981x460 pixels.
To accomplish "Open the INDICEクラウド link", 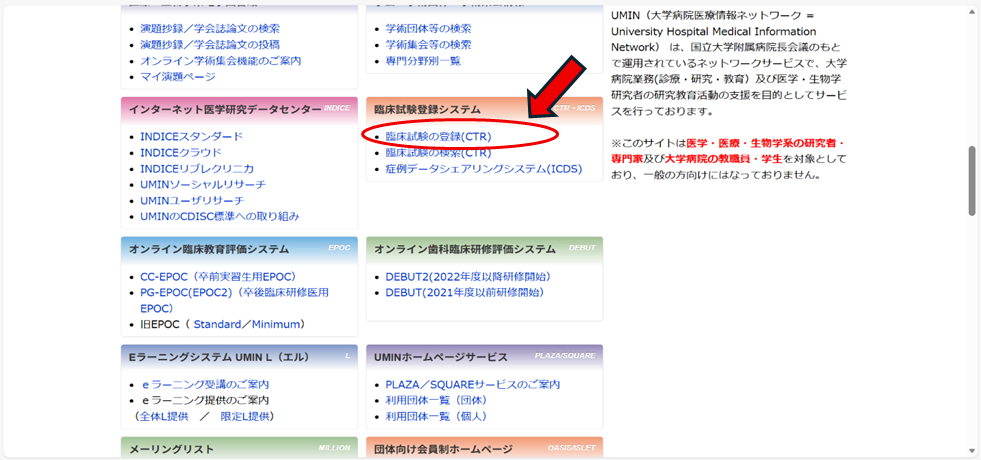I will [180, 152].
